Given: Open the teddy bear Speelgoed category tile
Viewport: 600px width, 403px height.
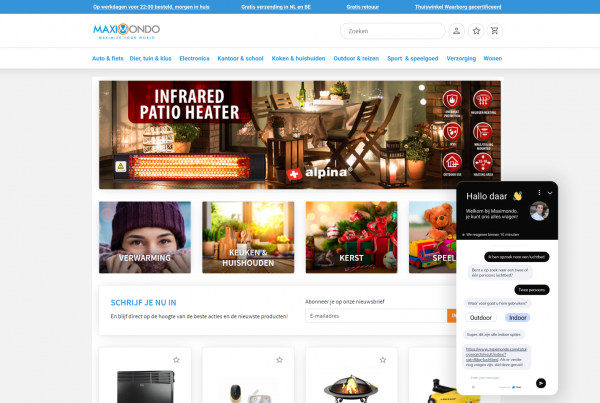Looking at the screenshot, I should tap(432, 237).
